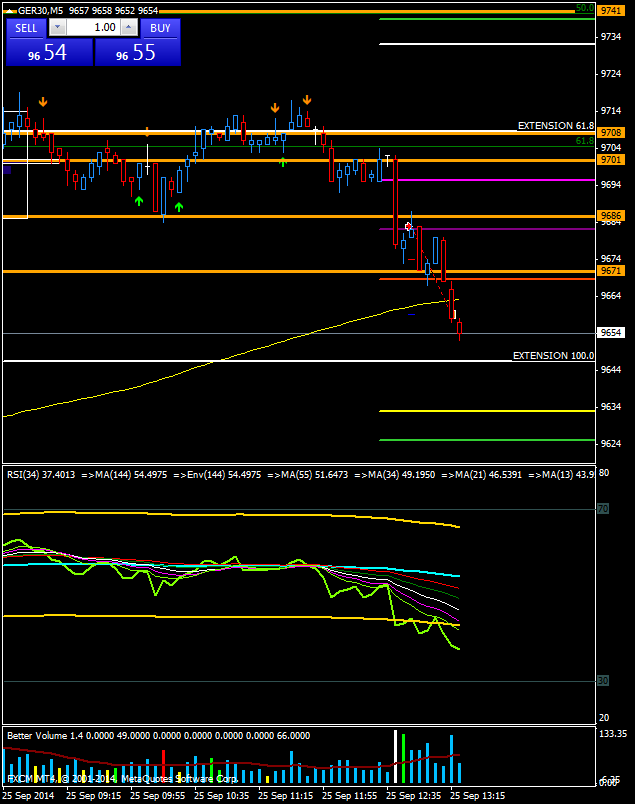The height and width of the screenshot is (804, 635).
Task: Click the red trade entry marker on chart
Action: (408, 227)
